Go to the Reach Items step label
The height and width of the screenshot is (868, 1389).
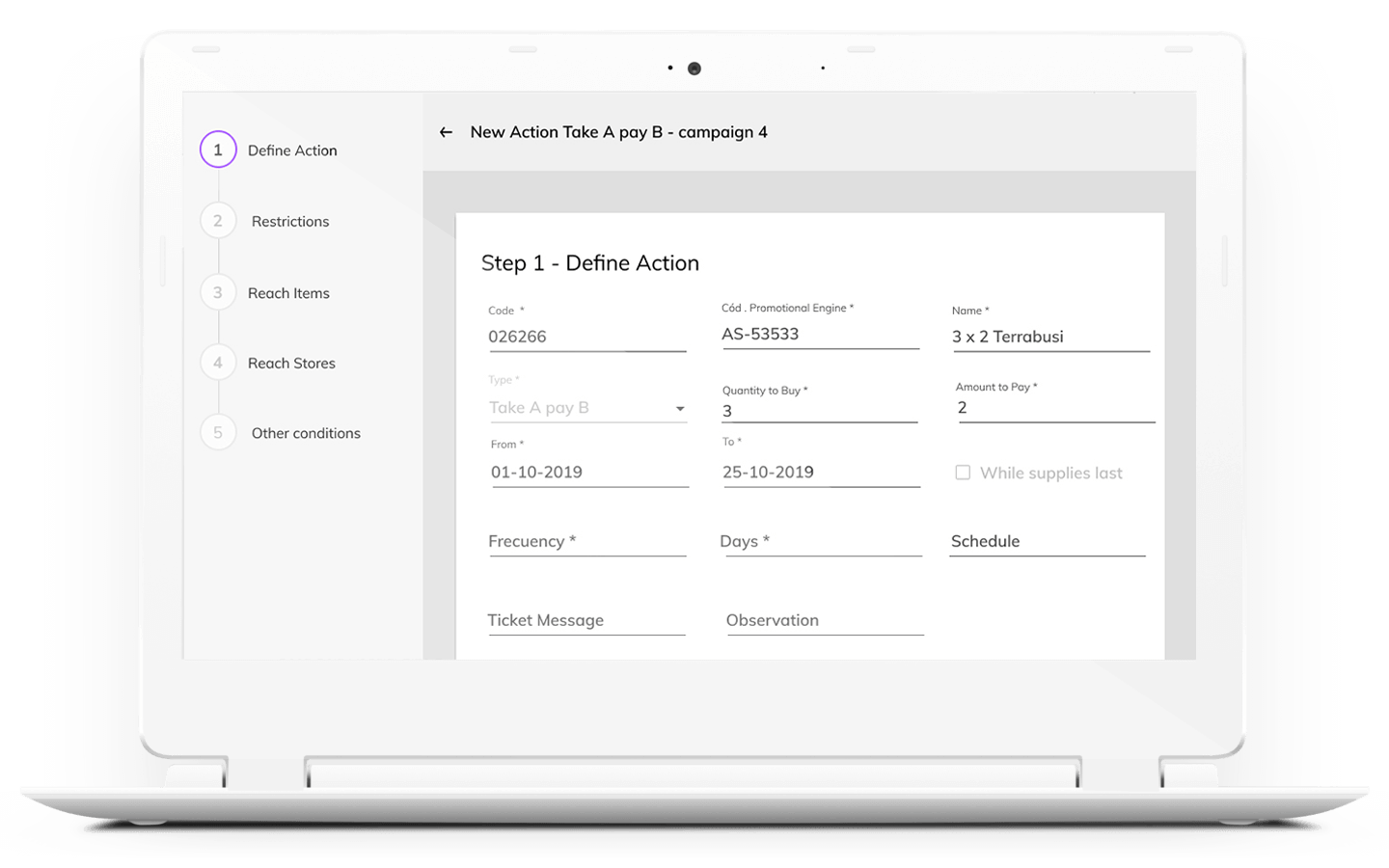click(x=288, y=293)
